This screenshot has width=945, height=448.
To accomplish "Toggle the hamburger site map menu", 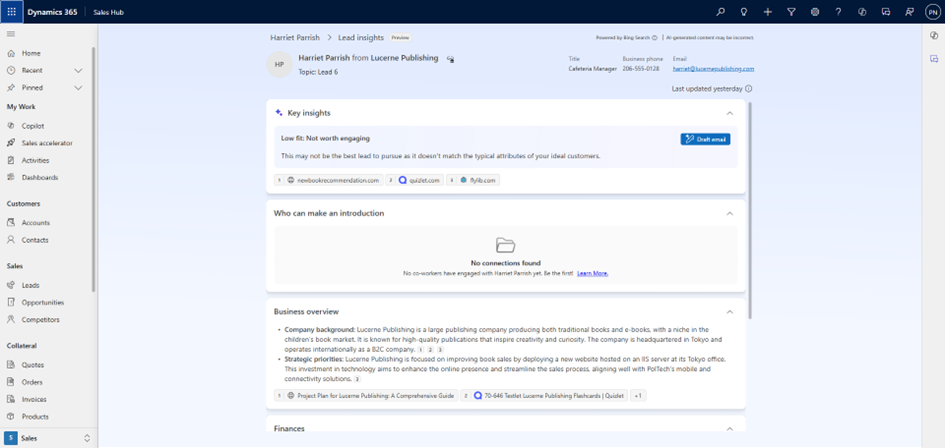I will point(10,34).
